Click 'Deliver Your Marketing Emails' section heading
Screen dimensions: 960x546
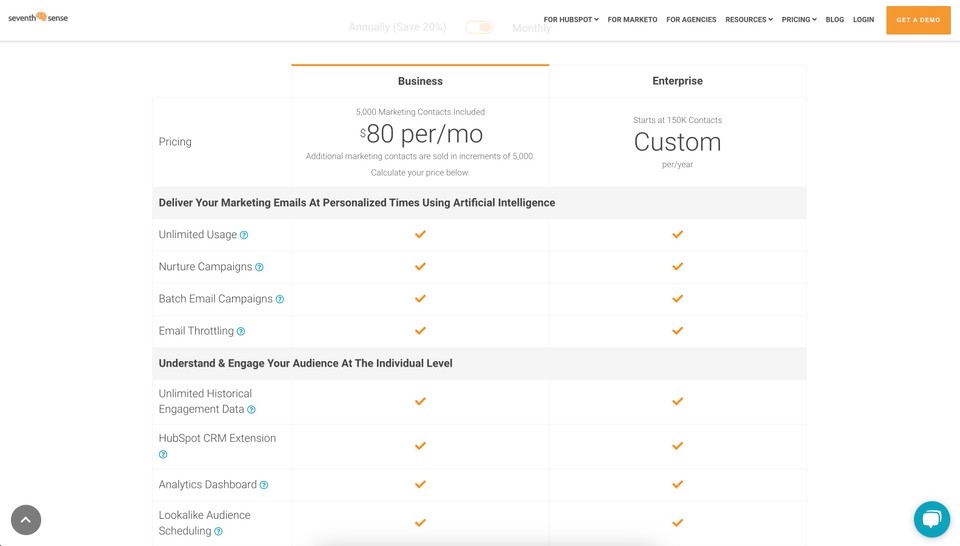point(357,203)
